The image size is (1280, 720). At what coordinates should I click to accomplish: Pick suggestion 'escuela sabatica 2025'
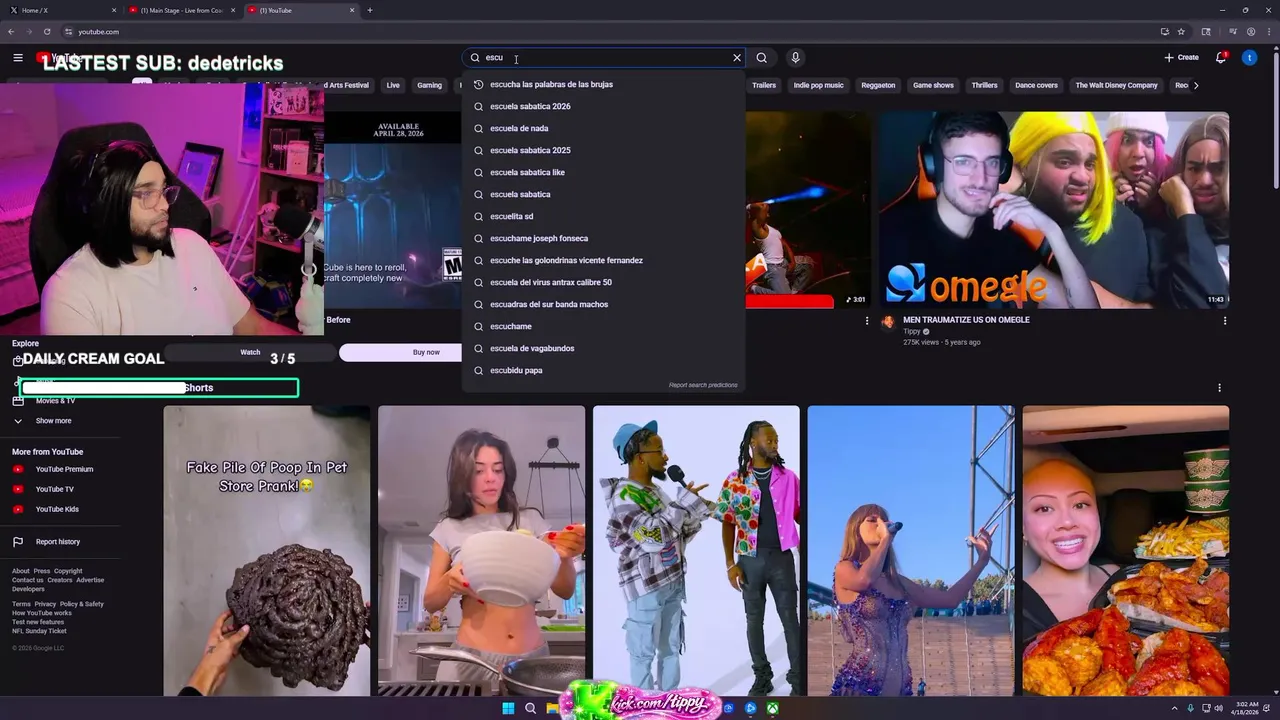604,150
